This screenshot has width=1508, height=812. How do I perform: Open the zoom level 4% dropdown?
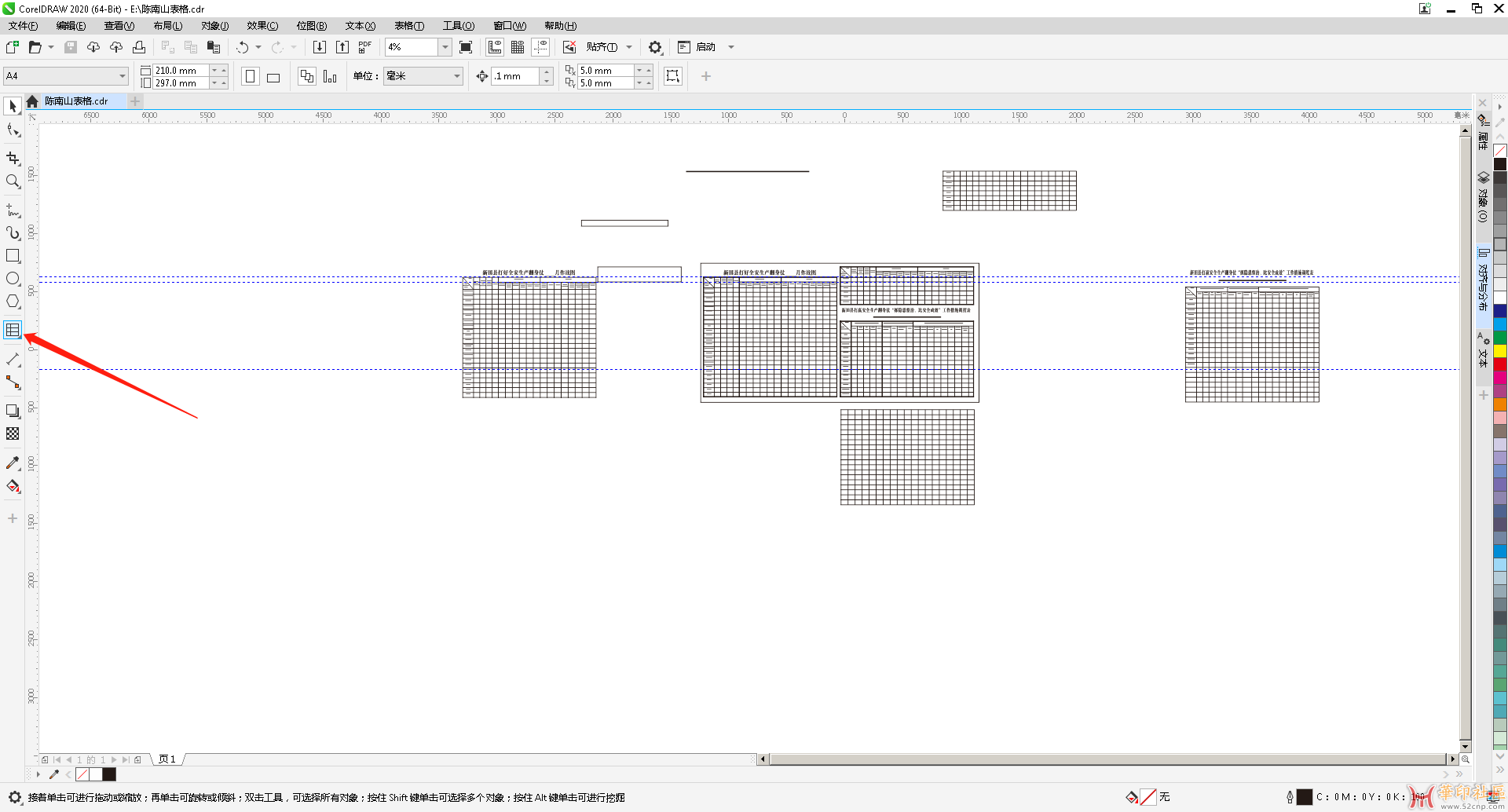click(x=445, y=47)
